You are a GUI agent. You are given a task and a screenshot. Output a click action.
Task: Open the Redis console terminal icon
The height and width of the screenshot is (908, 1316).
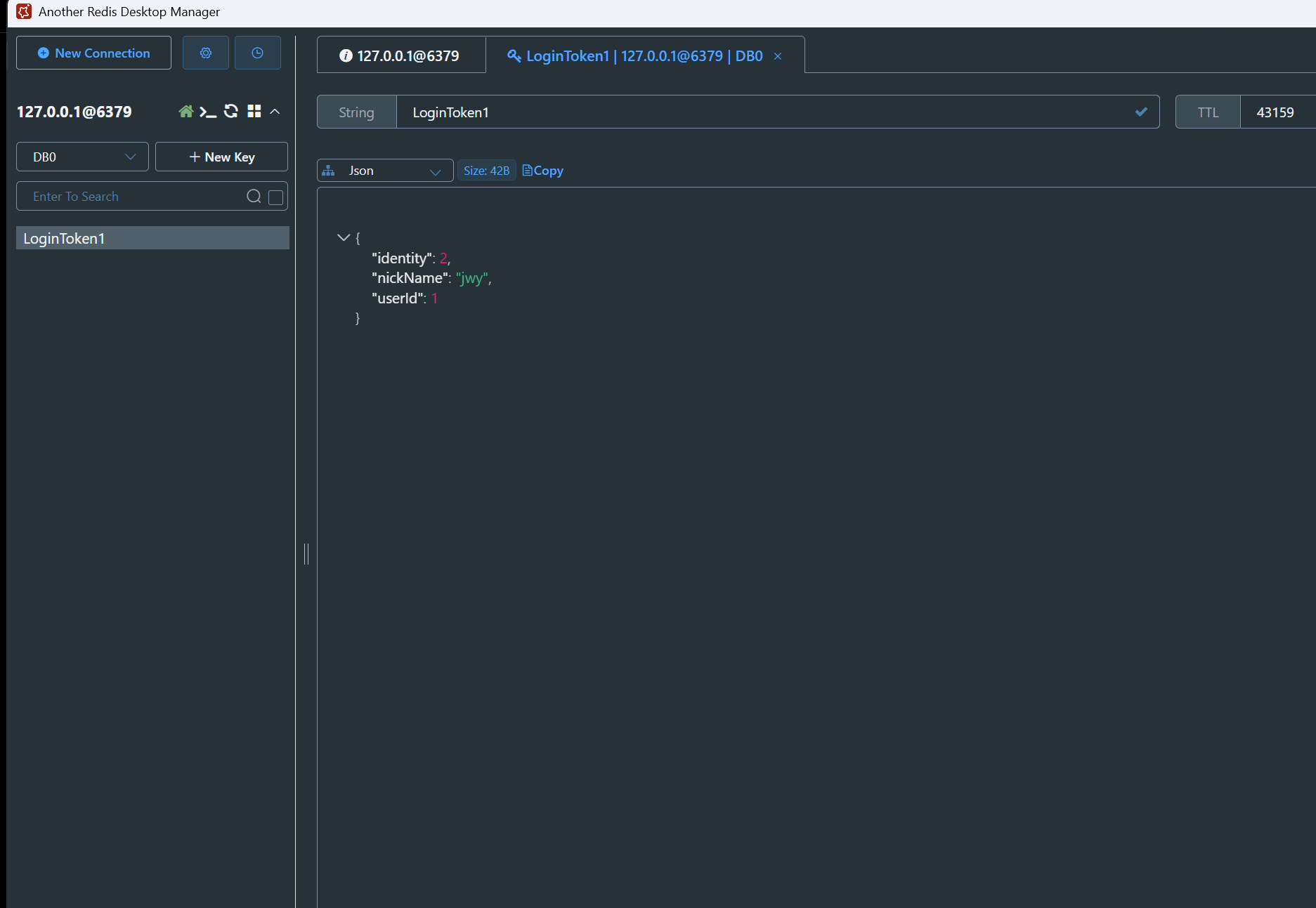pyautogui.click(x=208, y=112)
